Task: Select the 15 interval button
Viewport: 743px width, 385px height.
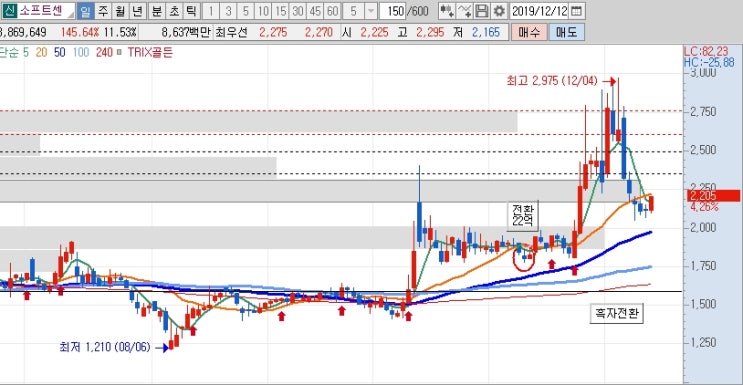Action: click(x=281, y=10)
